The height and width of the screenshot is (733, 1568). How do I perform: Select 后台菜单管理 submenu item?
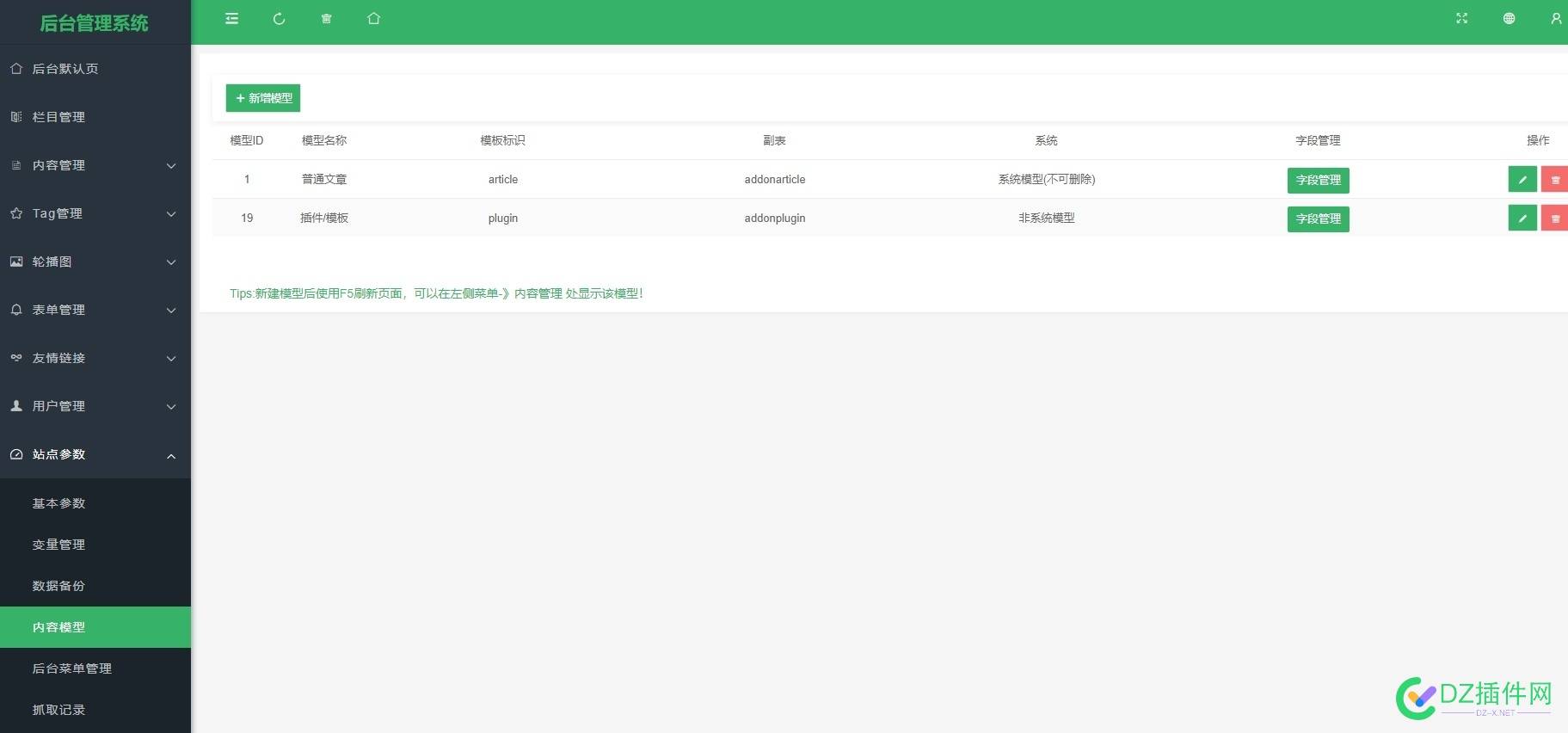tap(95, 668)
